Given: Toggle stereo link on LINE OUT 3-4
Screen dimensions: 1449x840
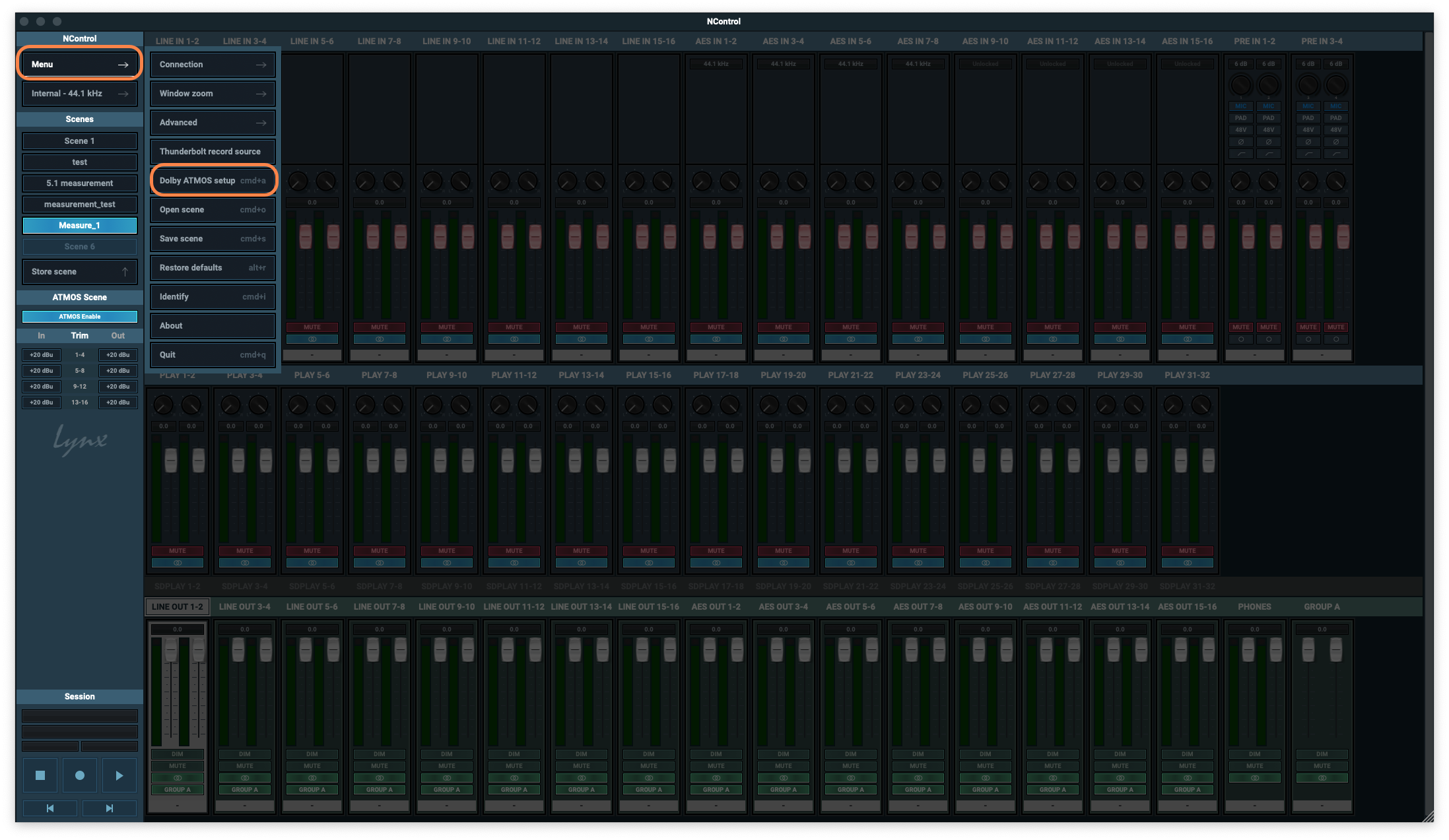Looking at the screenshot, I should pos(245,778).
